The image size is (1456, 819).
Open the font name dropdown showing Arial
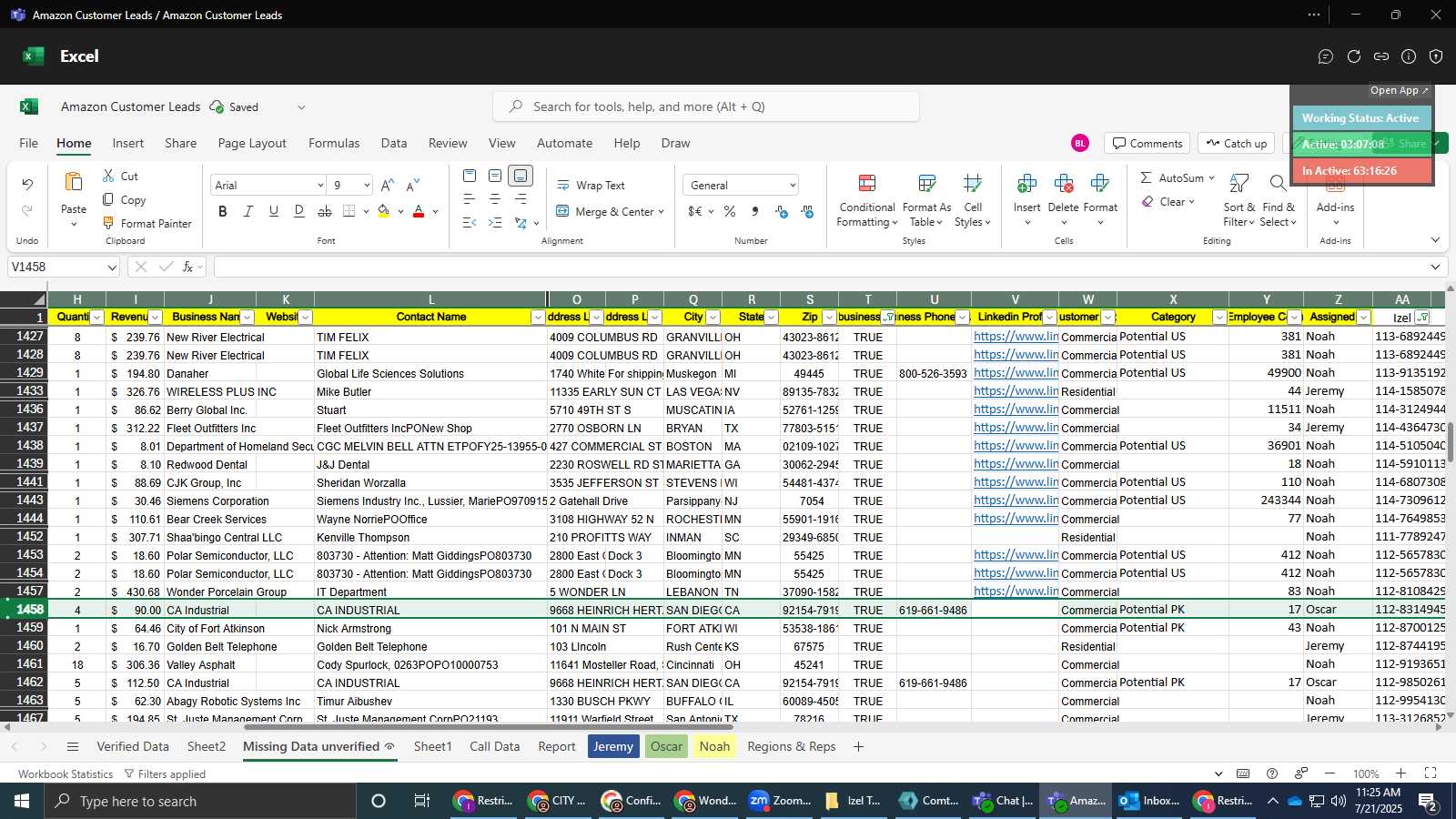(320, 186)
